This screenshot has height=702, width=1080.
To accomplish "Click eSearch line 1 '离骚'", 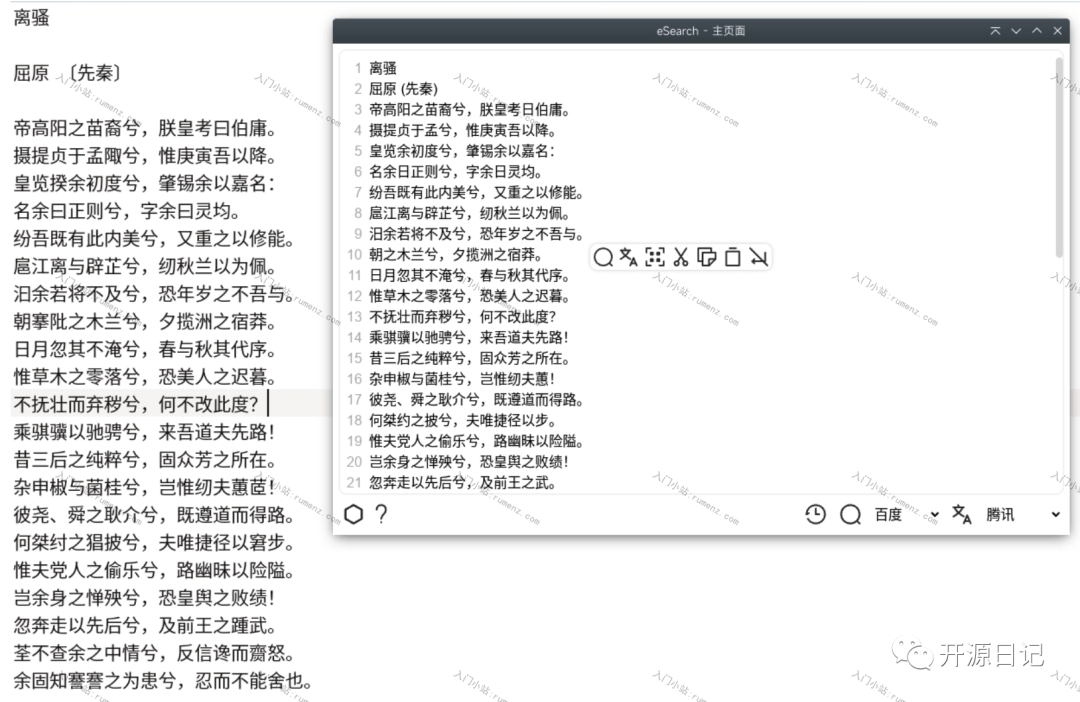I will [383, 68].
